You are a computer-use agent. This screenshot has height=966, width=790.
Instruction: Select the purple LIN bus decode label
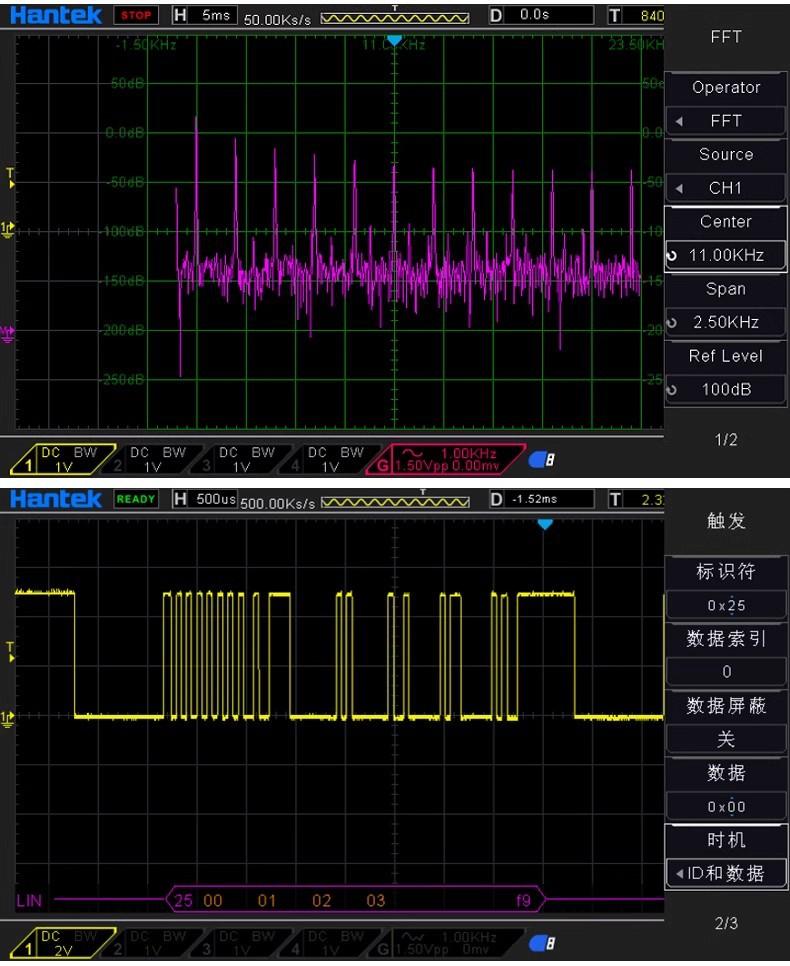(30, 901)
